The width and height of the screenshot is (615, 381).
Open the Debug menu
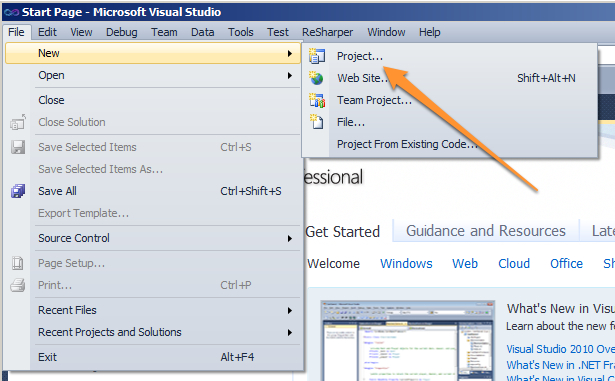(x=122, y=32)
